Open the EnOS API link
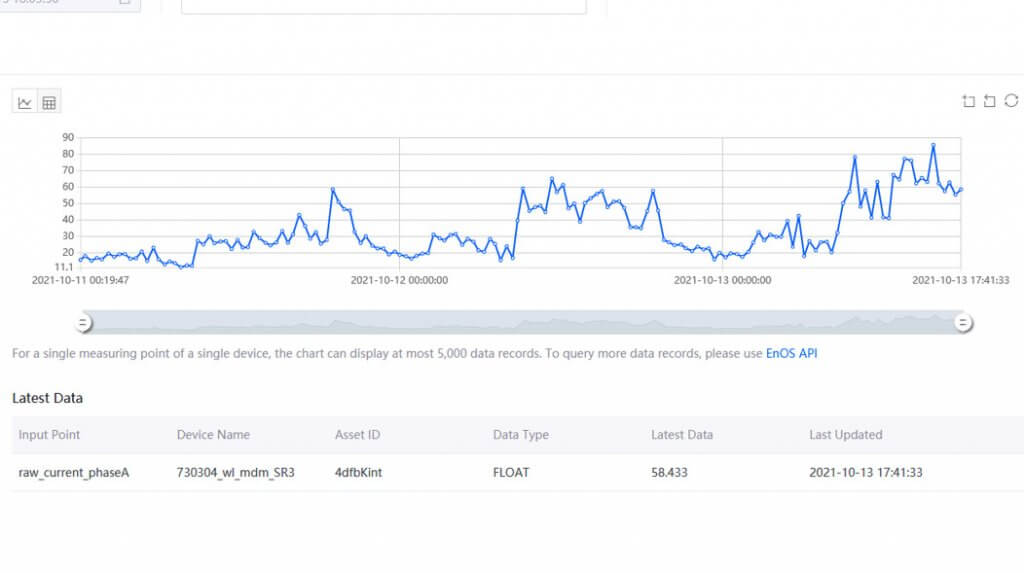Image resolution: width=1024 pixels, height=573 pixels. [791, 353]
